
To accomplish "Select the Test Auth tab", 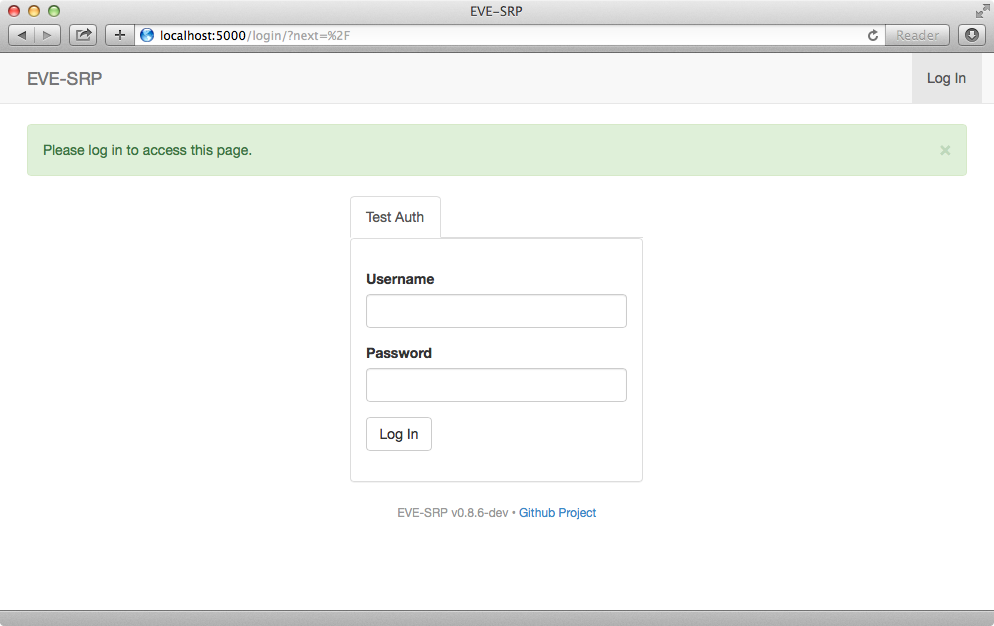I will pos(395,217).
